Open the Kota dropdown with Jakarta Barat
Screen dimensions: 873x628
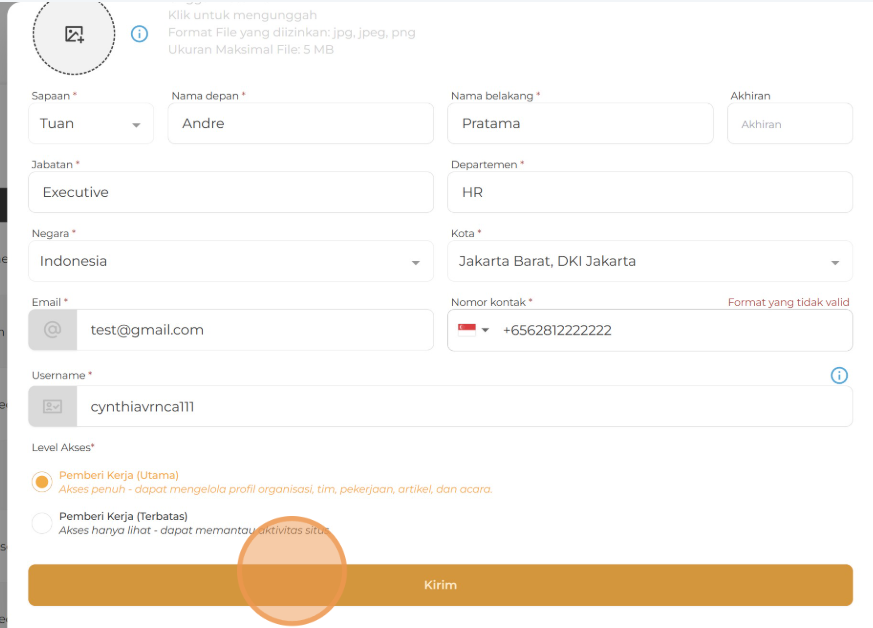click(x=649, y=262)
